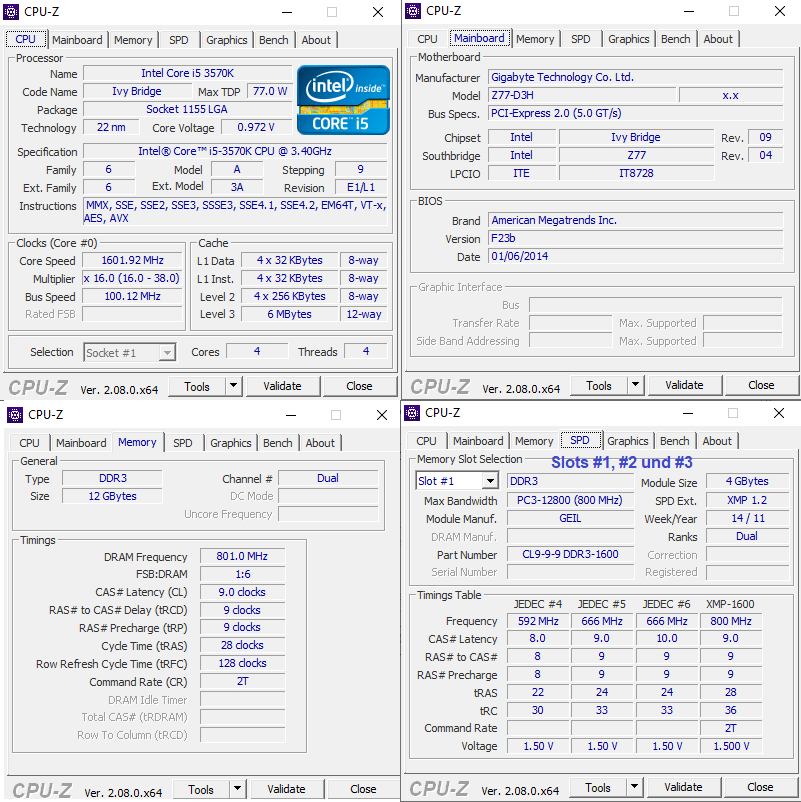Switch to About tab in Memory window
The height and width of the screenshot is (802, 801).
click(x=320, y=443)
